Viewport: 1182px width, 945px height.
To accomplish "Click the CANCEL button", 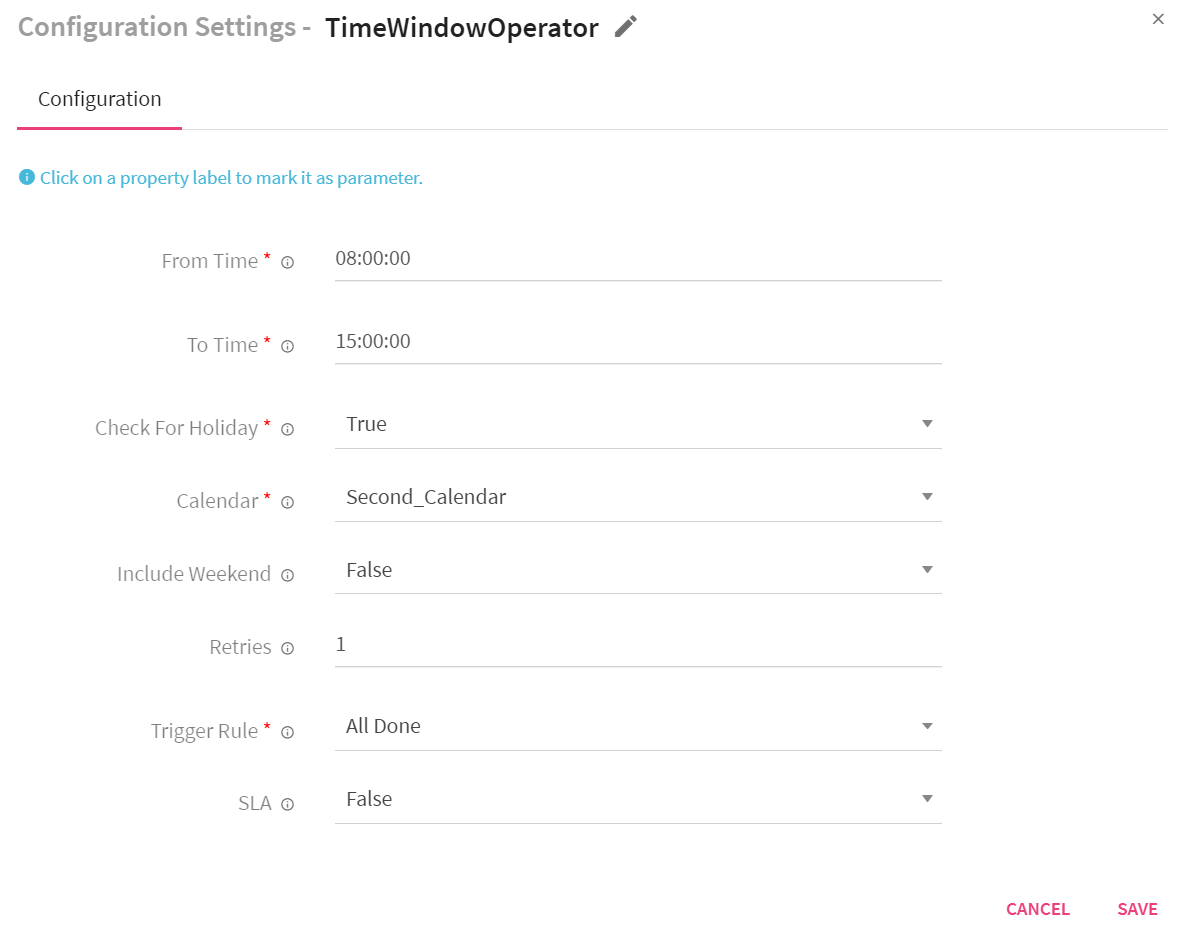I will [1037, 909].
